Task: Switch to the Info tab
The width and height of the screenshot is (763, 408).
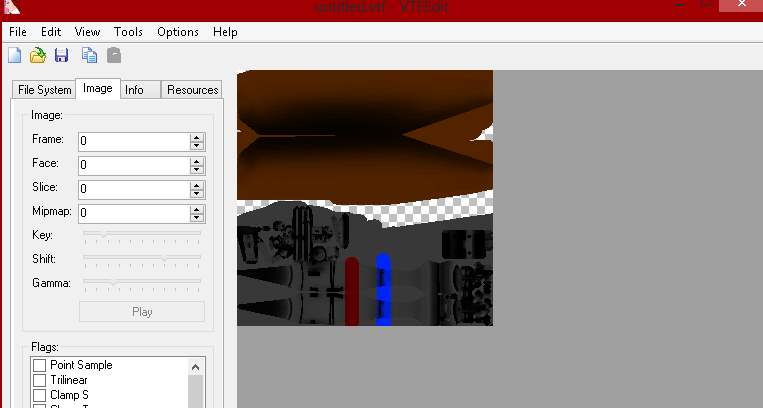Action: pyautogui.click(x=140, y=90)
